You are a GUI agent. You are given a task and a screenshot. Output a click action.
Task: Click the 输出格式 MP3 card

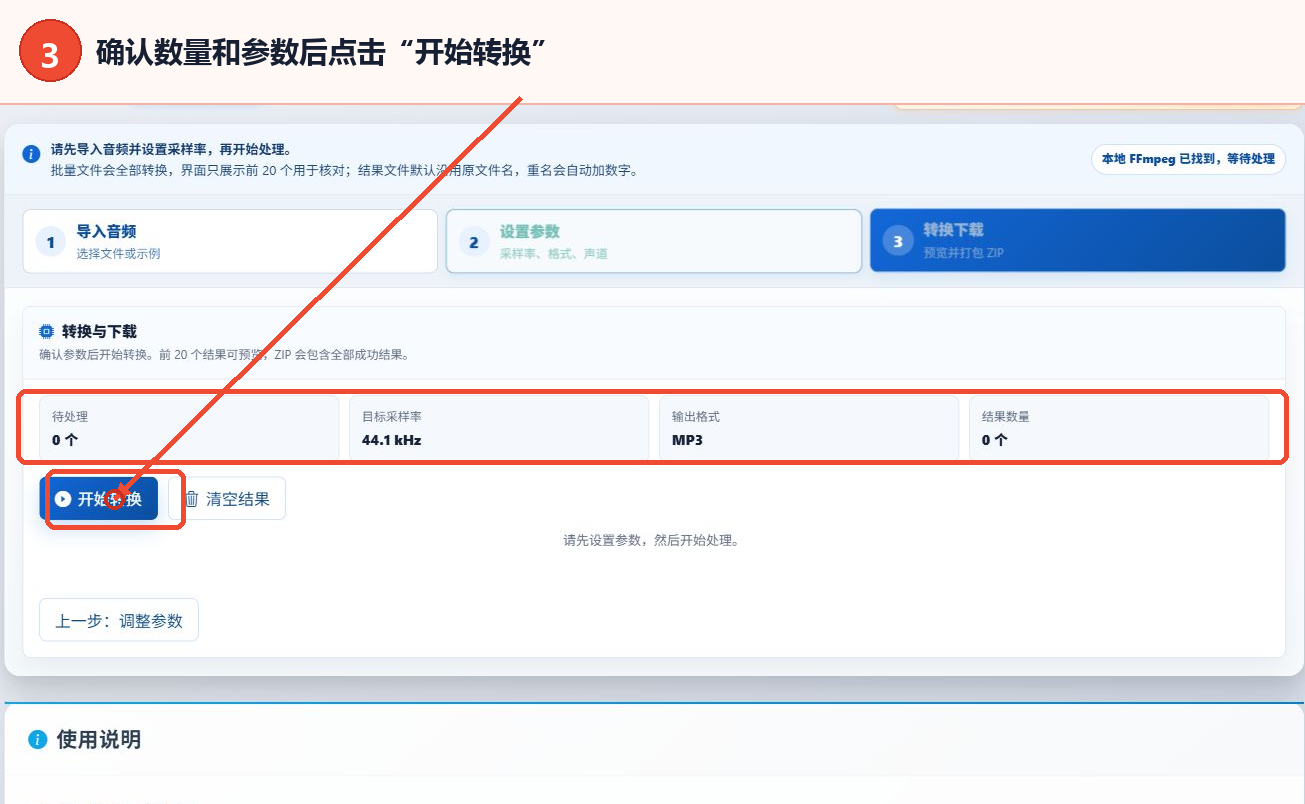click(809, 428)
